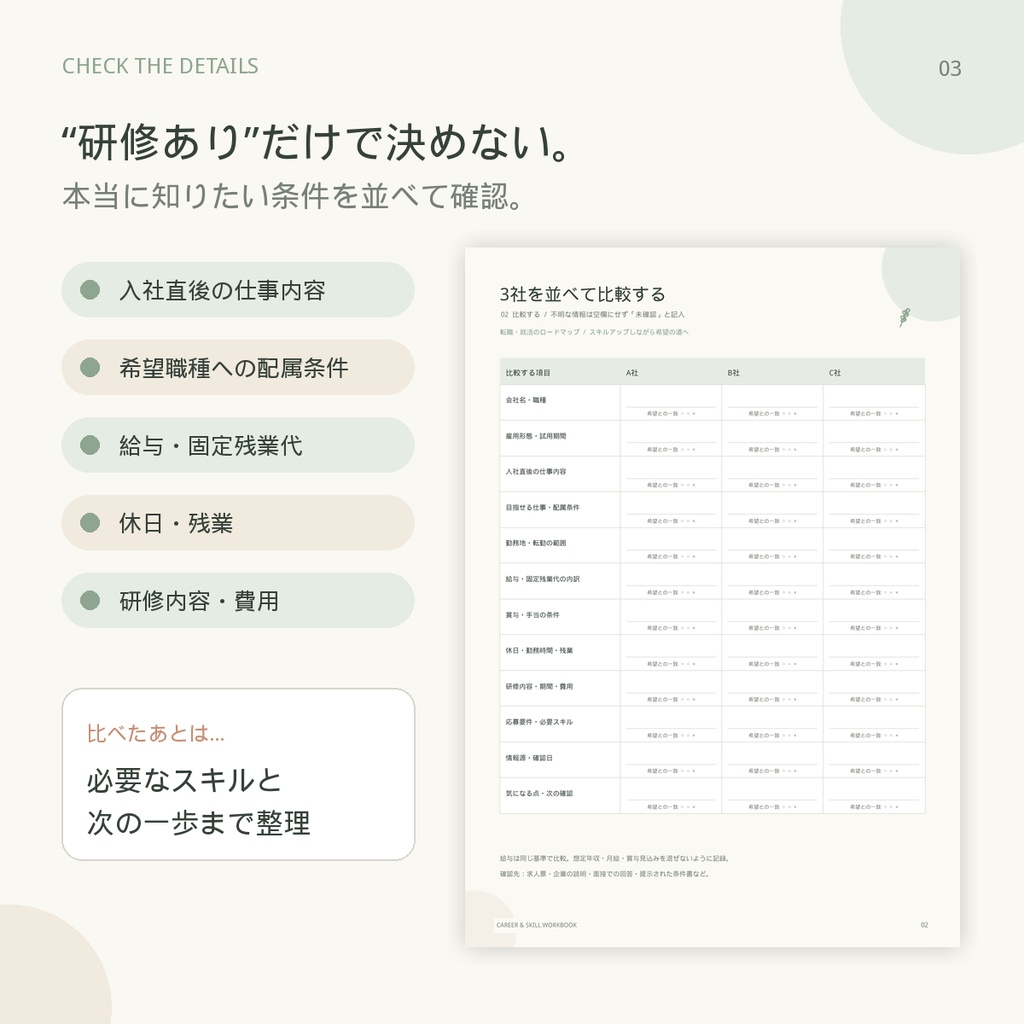The height and width of the screenshot is (1024, 1024).
Task: Click the B社 cell in the 雇用形態・試用期間 row
Action: (773, 438)
